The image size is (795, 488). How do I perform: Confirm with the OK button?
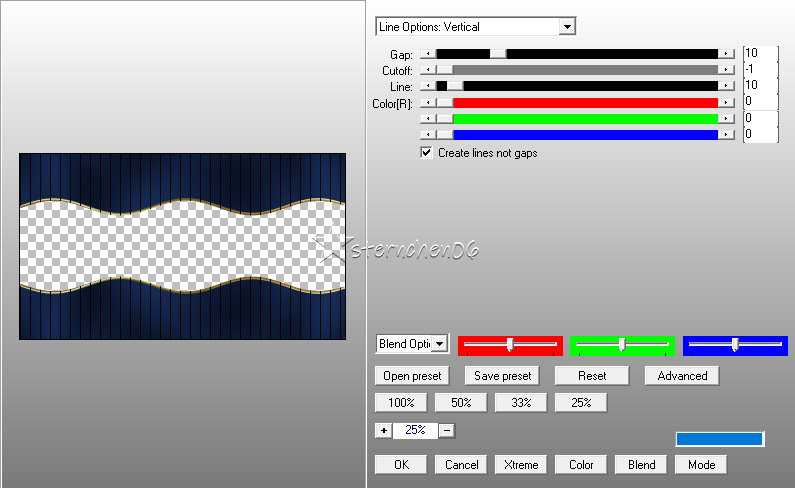point(401,464)
